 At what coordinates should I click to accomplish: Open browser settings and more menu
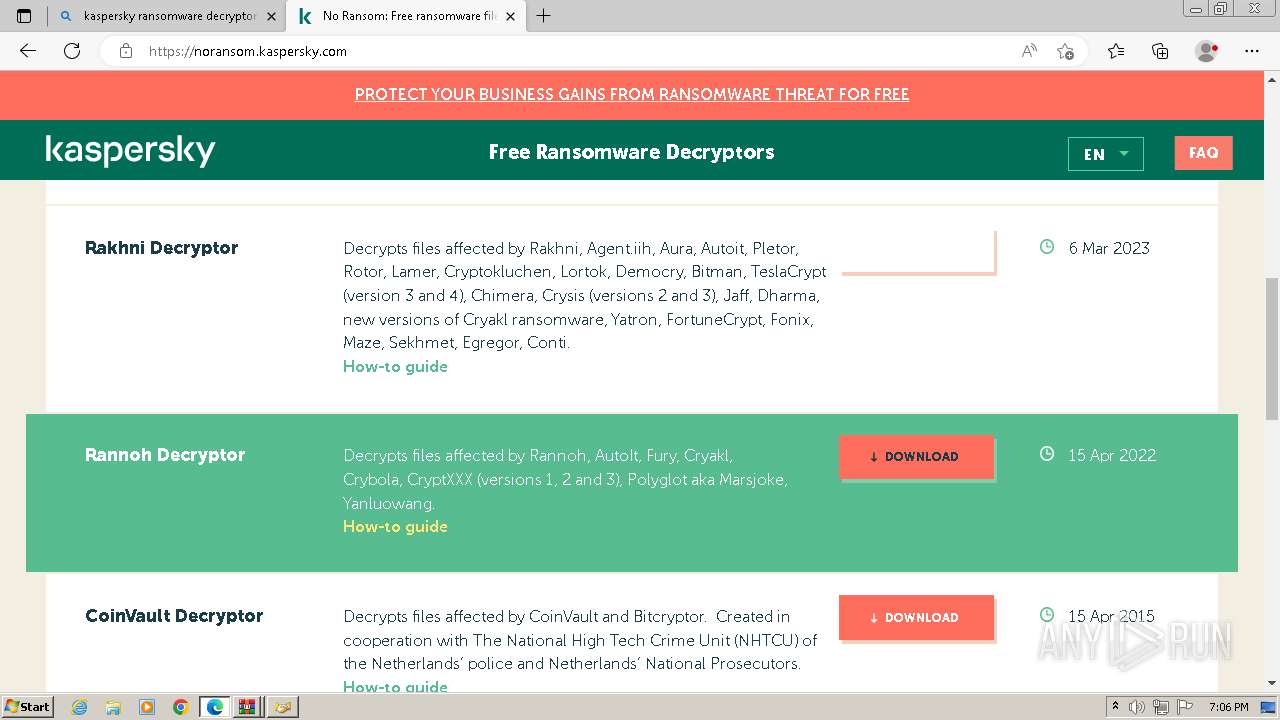point(1252,51)
